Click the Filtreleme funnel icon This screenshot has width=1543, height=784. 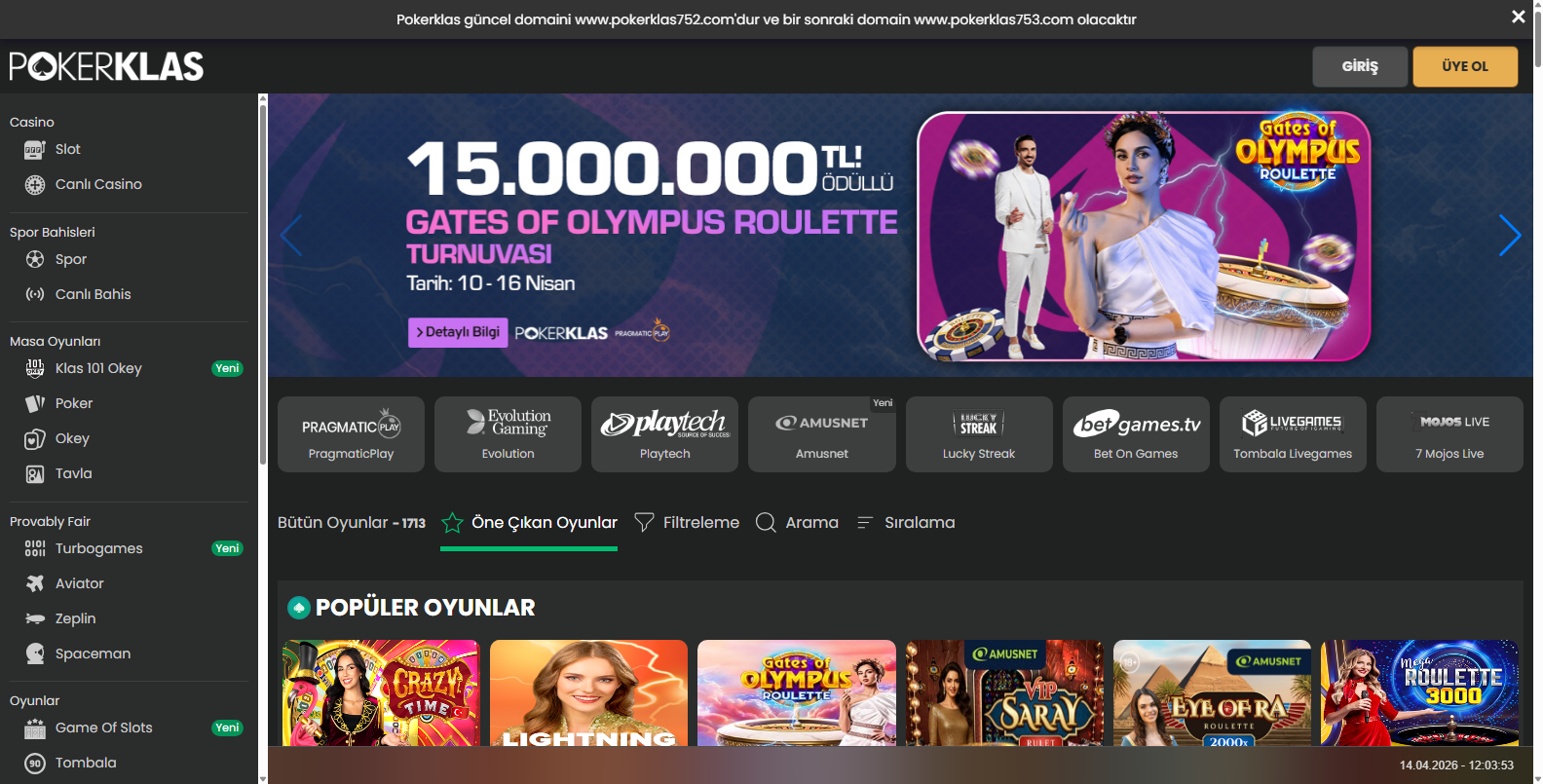coord(644,523)
